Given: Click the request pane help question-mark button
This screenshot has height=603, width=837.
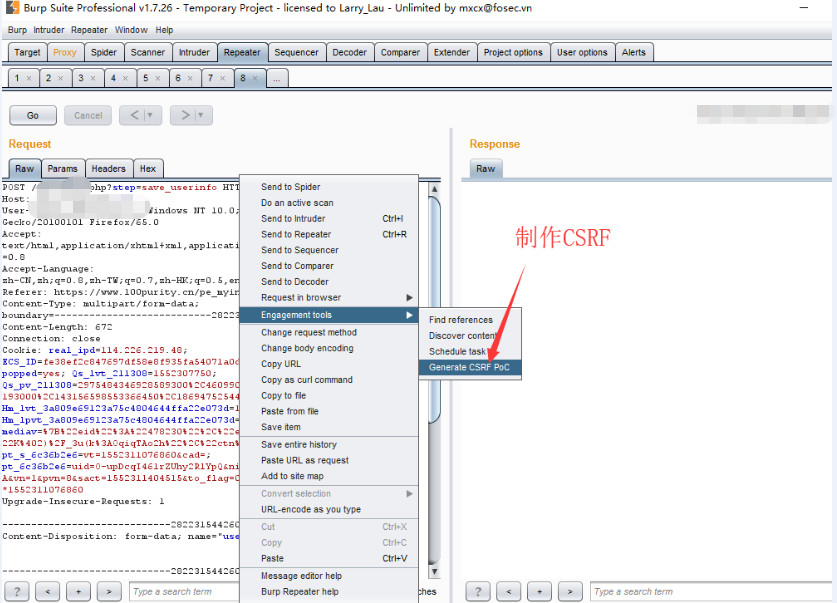Looking at the screenshot, I should tap(17, 591).
